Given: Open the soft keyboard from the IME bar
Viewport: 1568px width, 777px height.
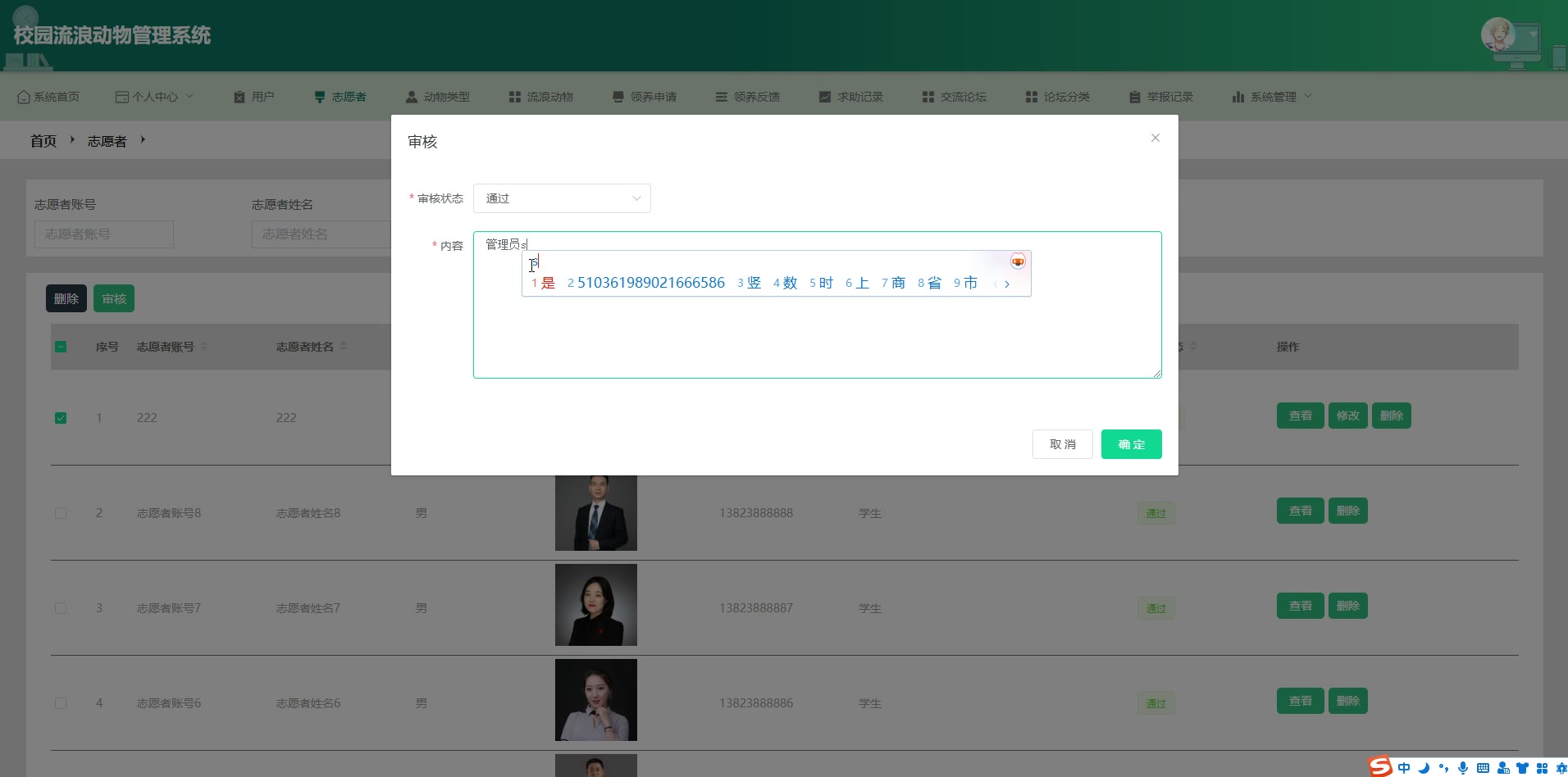Looking at the screenshot, I should pos(1483,768).
